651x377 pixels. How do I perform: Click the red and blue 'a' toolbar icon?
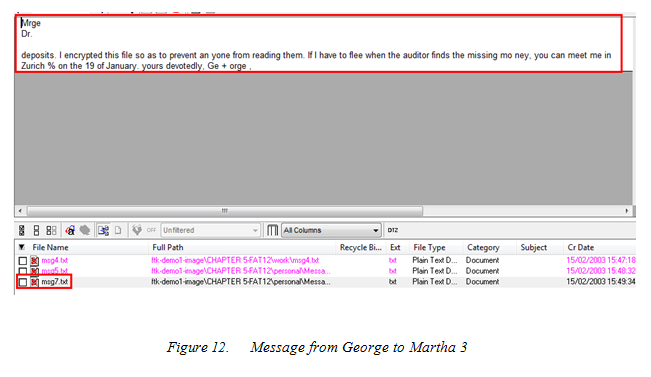[x=70, y=230]
